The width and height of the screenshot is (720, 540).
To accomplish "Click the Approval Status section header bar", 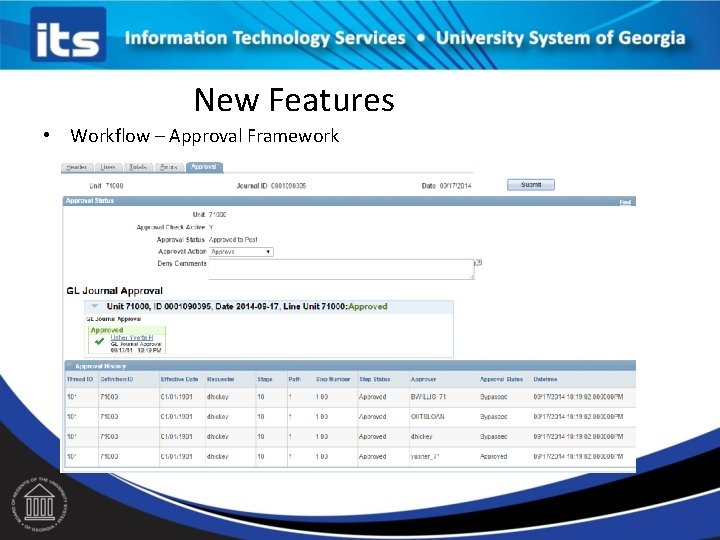I will pyautogui.click(x=349, y=201).
